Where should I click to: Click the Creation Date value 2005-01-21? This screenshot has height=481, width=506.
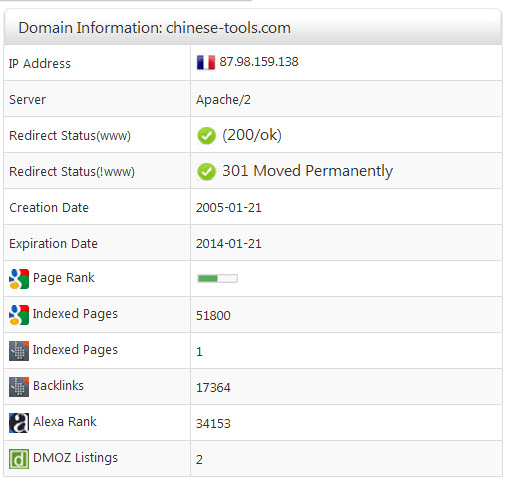pyautogui.click(x=229, y=208)
